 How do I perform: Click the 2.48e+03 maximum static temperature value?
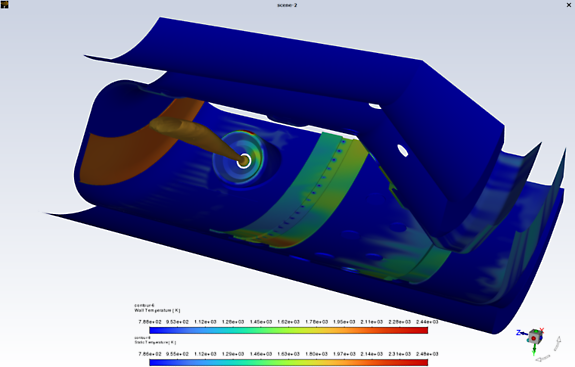[427, 354]
